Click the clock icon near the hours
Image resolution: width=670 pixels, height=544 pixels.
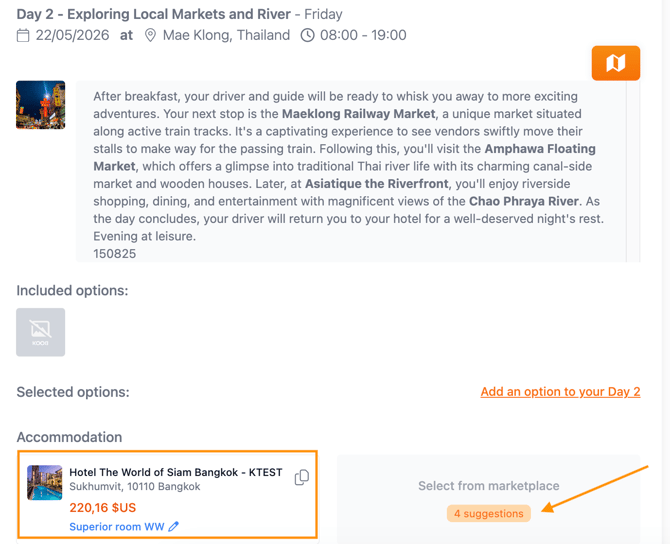[x=307, y=36]
